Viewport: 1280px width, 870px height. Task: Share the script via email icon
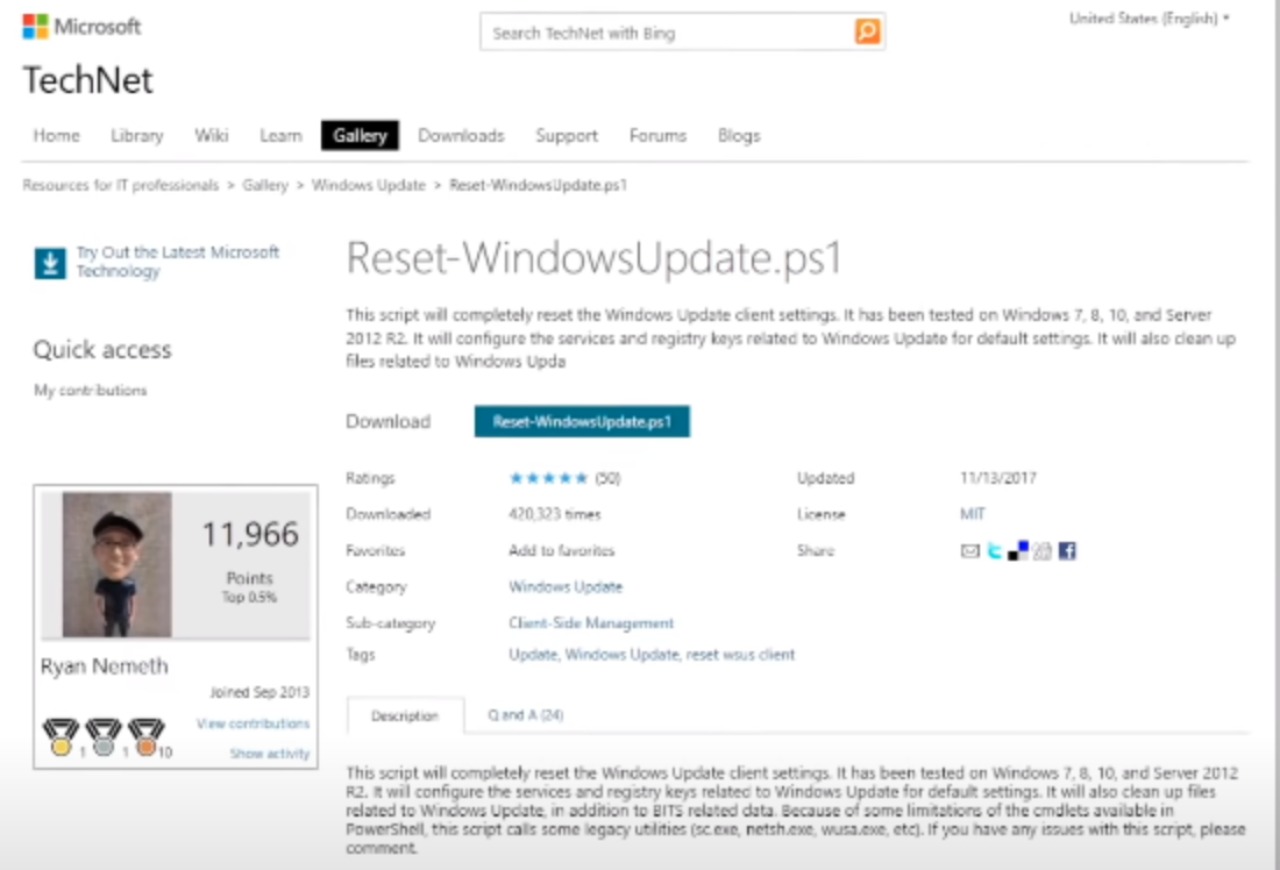tap(970, 551)
